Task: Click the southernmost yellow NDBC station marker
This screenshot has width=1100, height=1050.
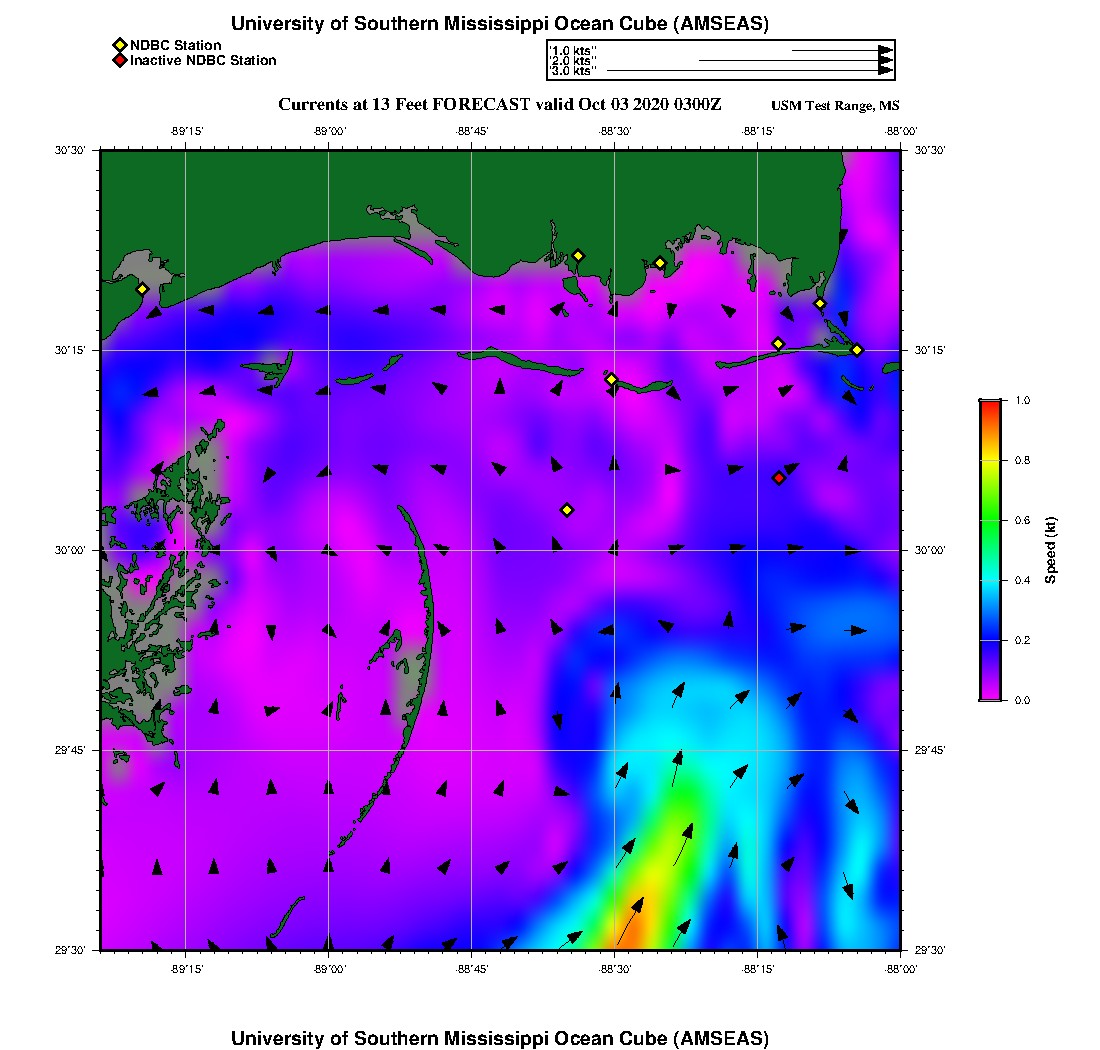Action: click(x=567, y=510)
